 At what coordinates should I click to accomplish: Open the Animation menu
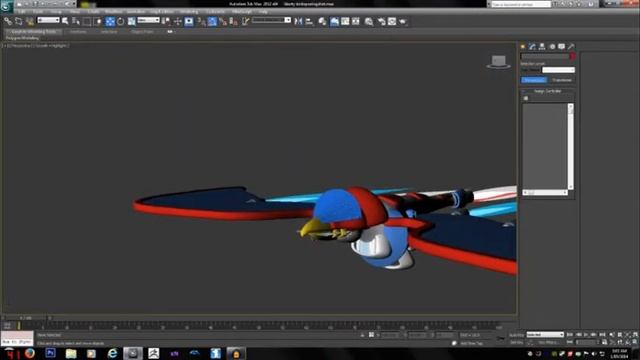[136, 11]
